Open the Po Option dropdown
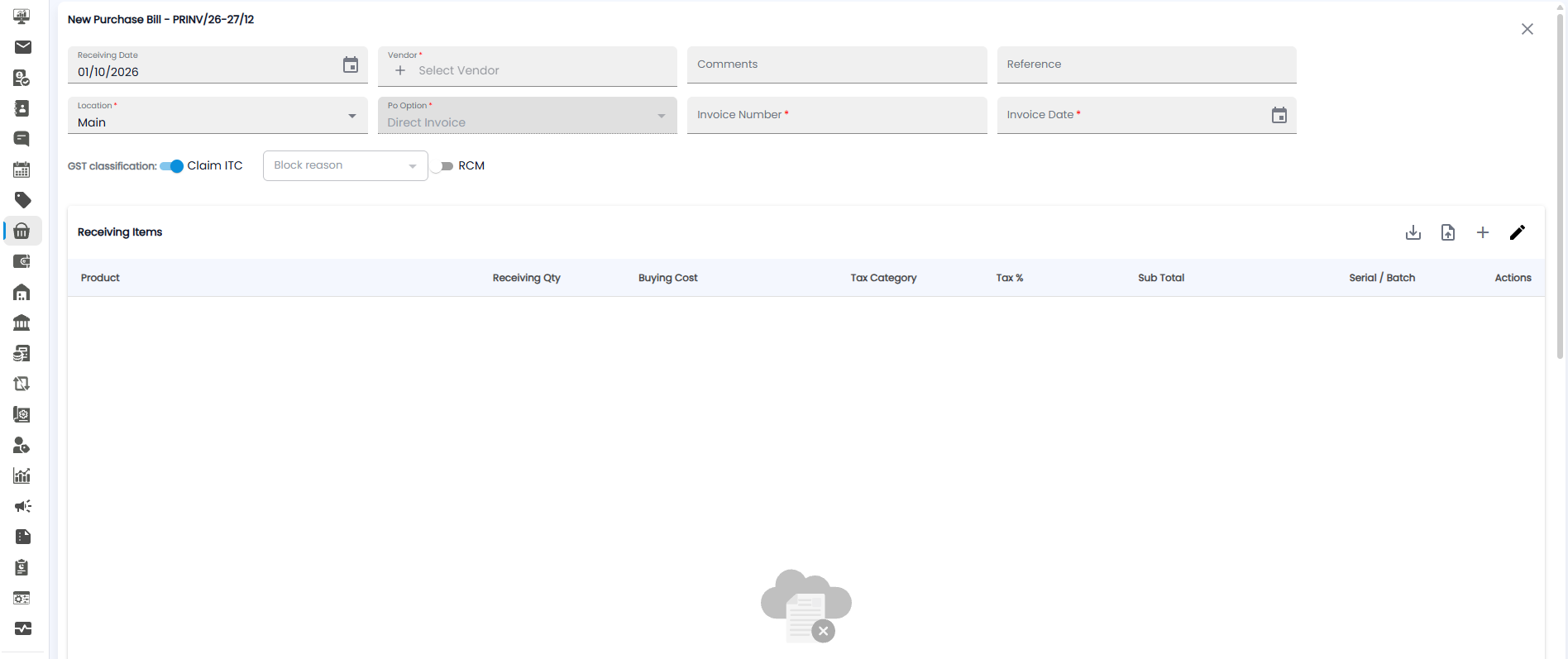Viewport: 1568px width, 659px height. (528, 115)
